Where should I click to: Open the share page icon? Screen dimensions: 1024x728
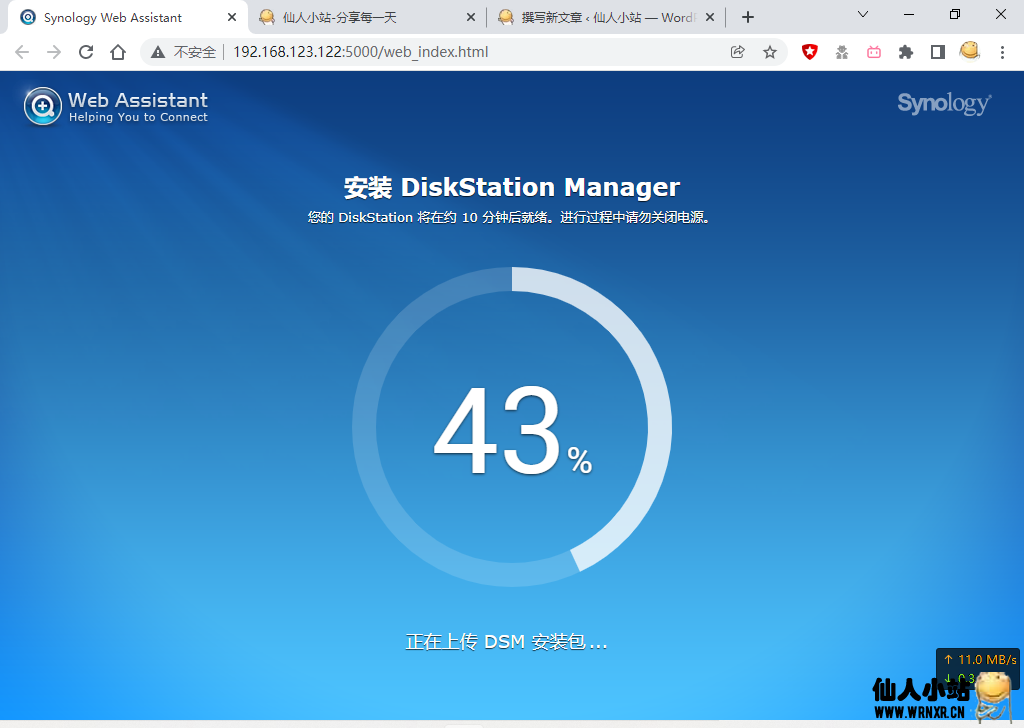[738, 52]
